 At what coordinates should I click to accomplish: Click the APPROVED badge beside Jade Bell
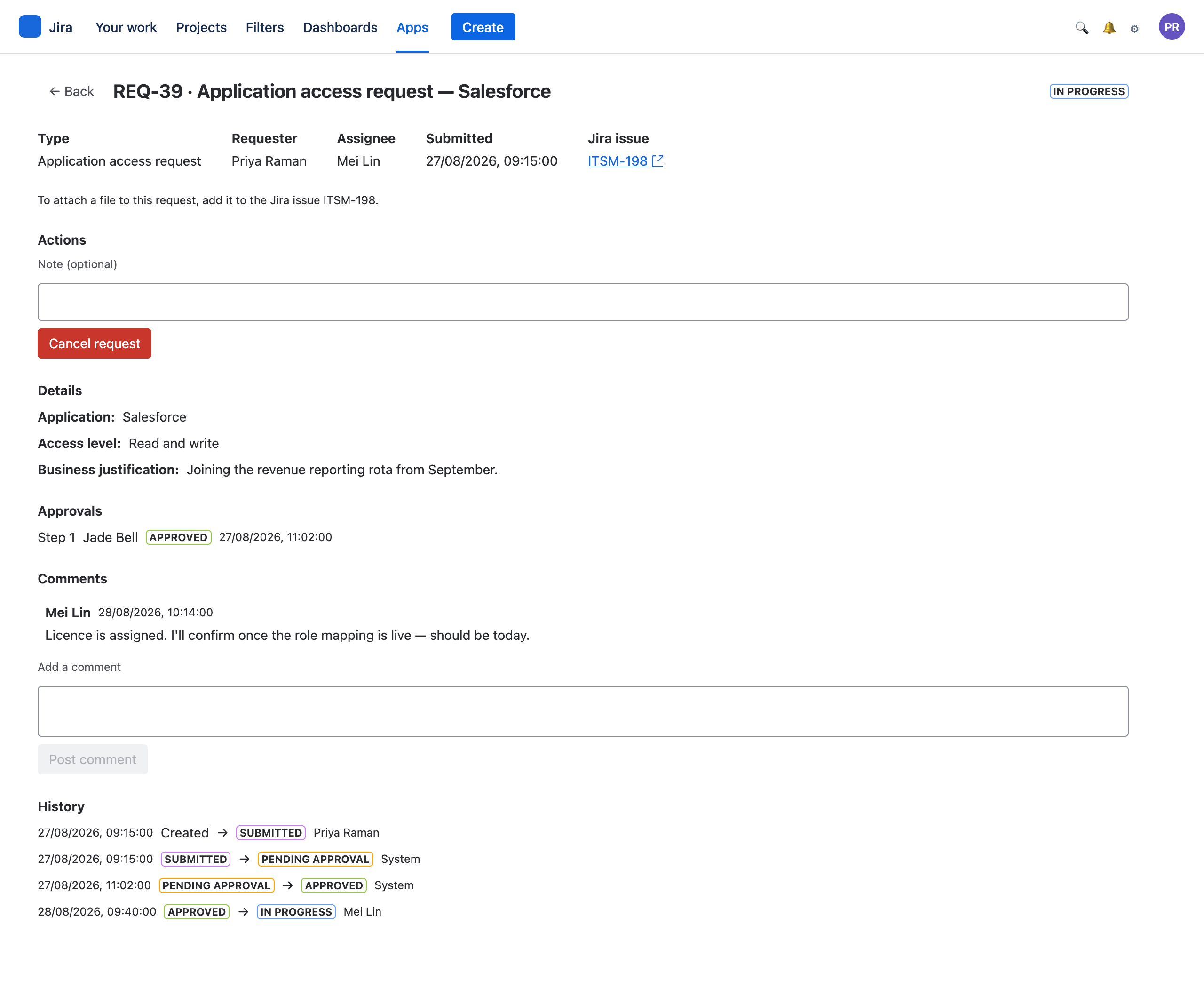point(178,537)
